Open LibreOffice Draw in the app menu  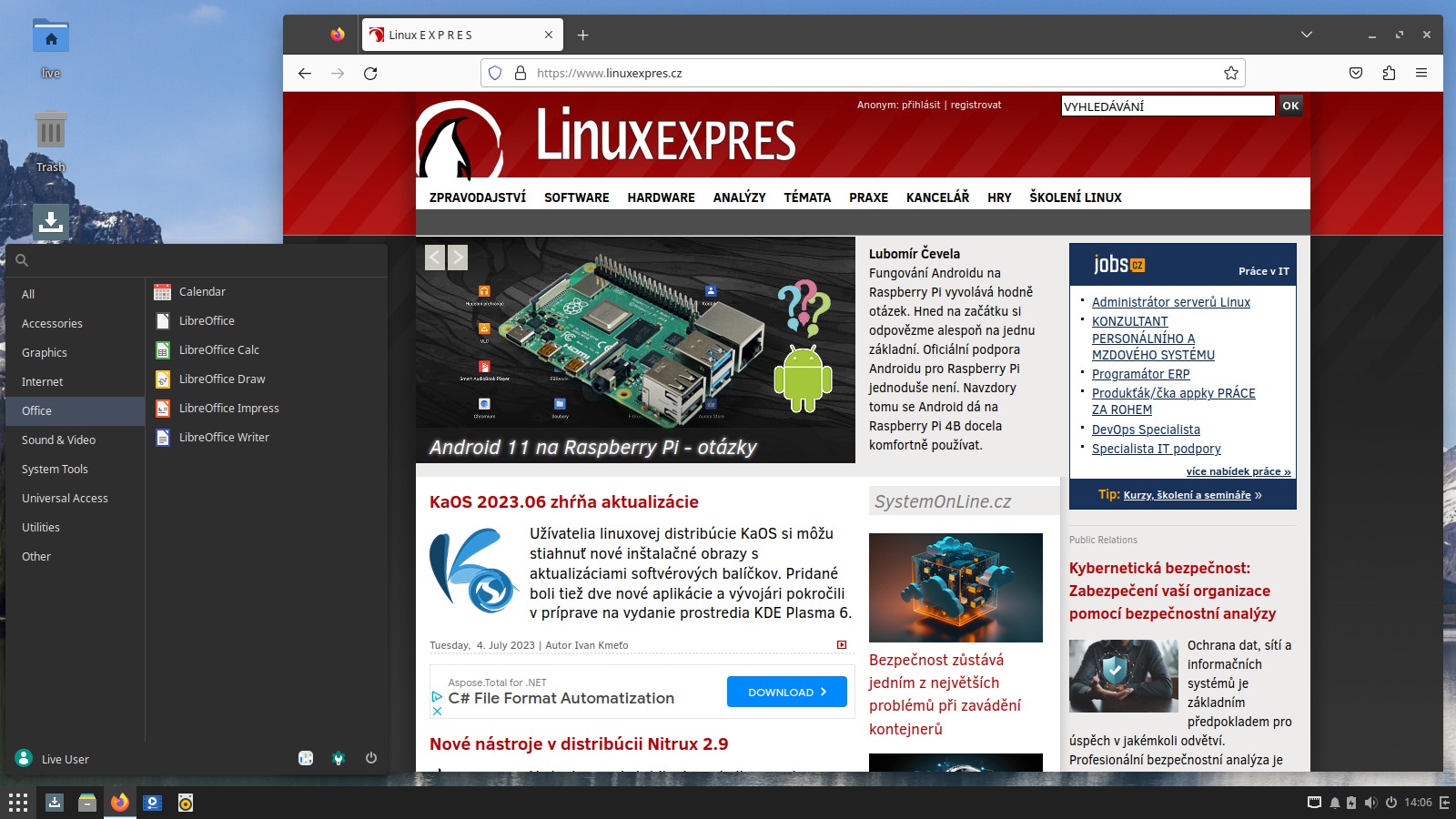point(222,379)
